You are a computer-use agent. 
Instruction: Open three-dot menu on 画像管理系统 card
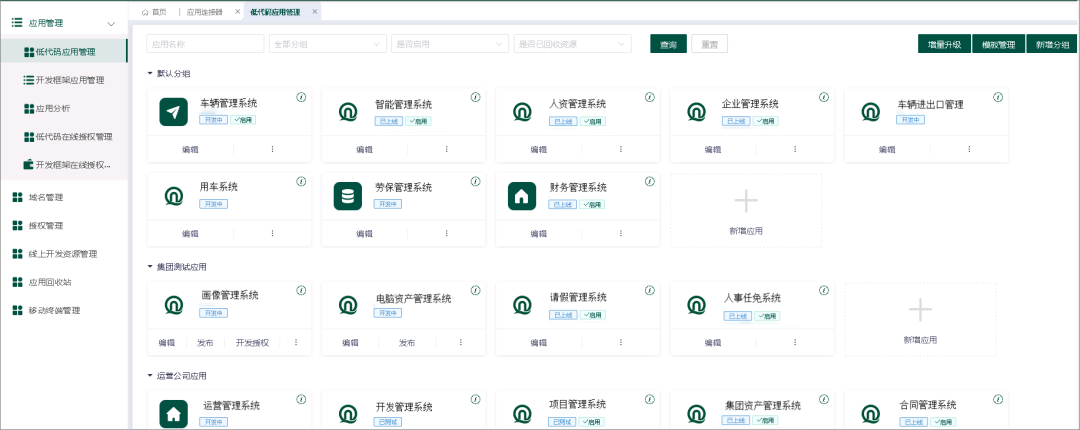click(x=296, y=342)
